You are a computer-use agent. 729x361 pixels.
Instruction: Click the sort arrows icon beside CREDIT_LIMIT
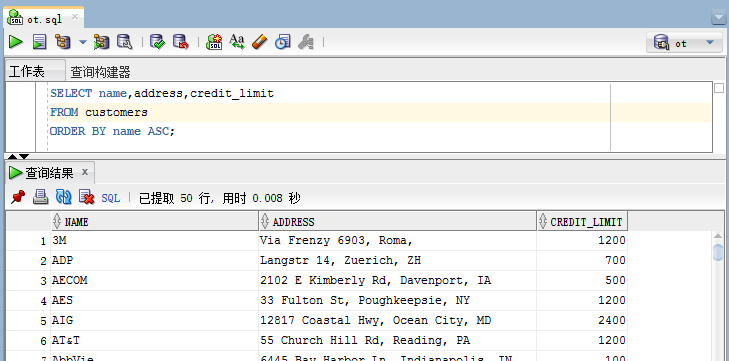(x=543, y=221)
